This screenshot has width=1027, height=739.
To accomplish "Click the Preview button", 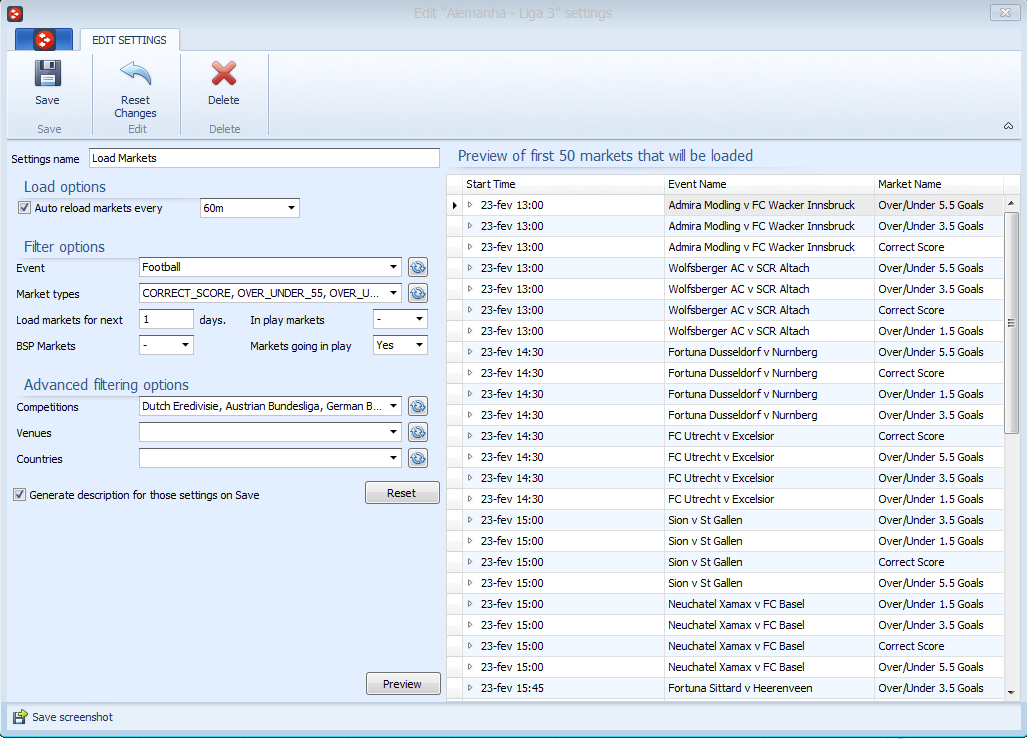I will tap(402, 684).
